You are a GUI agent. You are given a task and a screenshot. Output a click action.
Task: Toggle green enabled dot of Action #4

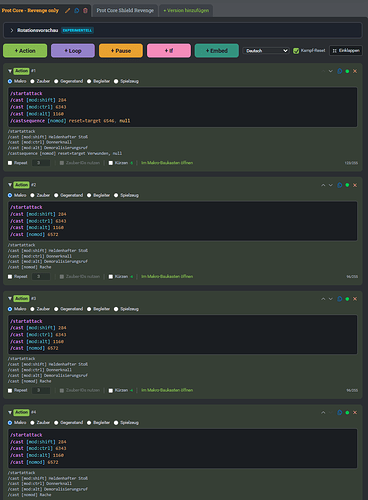click(347, 412)
